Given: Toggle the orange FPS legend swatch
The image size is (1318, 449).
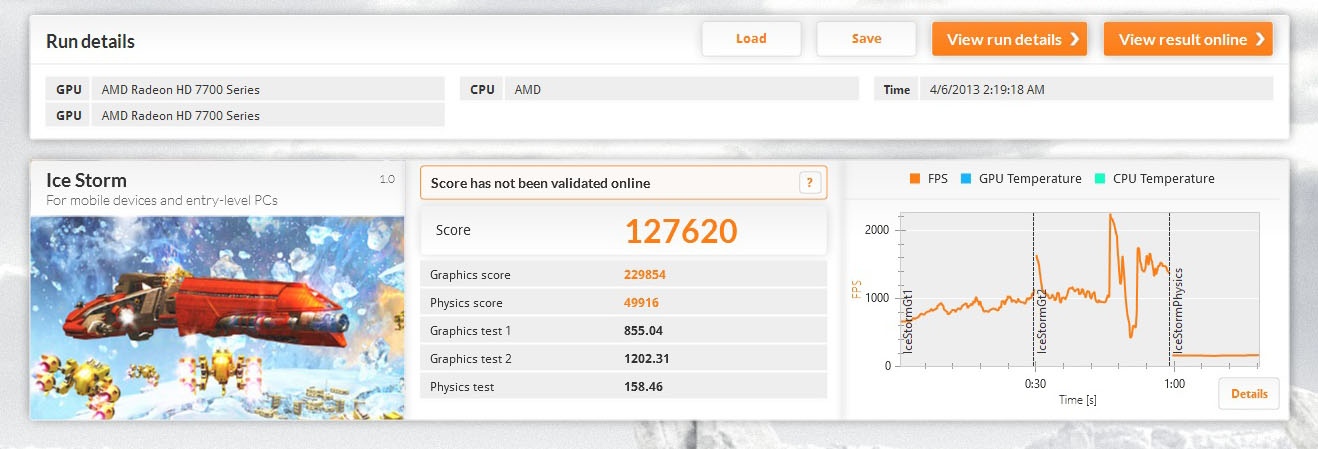Looking at the screenshot, I should 915,179.
